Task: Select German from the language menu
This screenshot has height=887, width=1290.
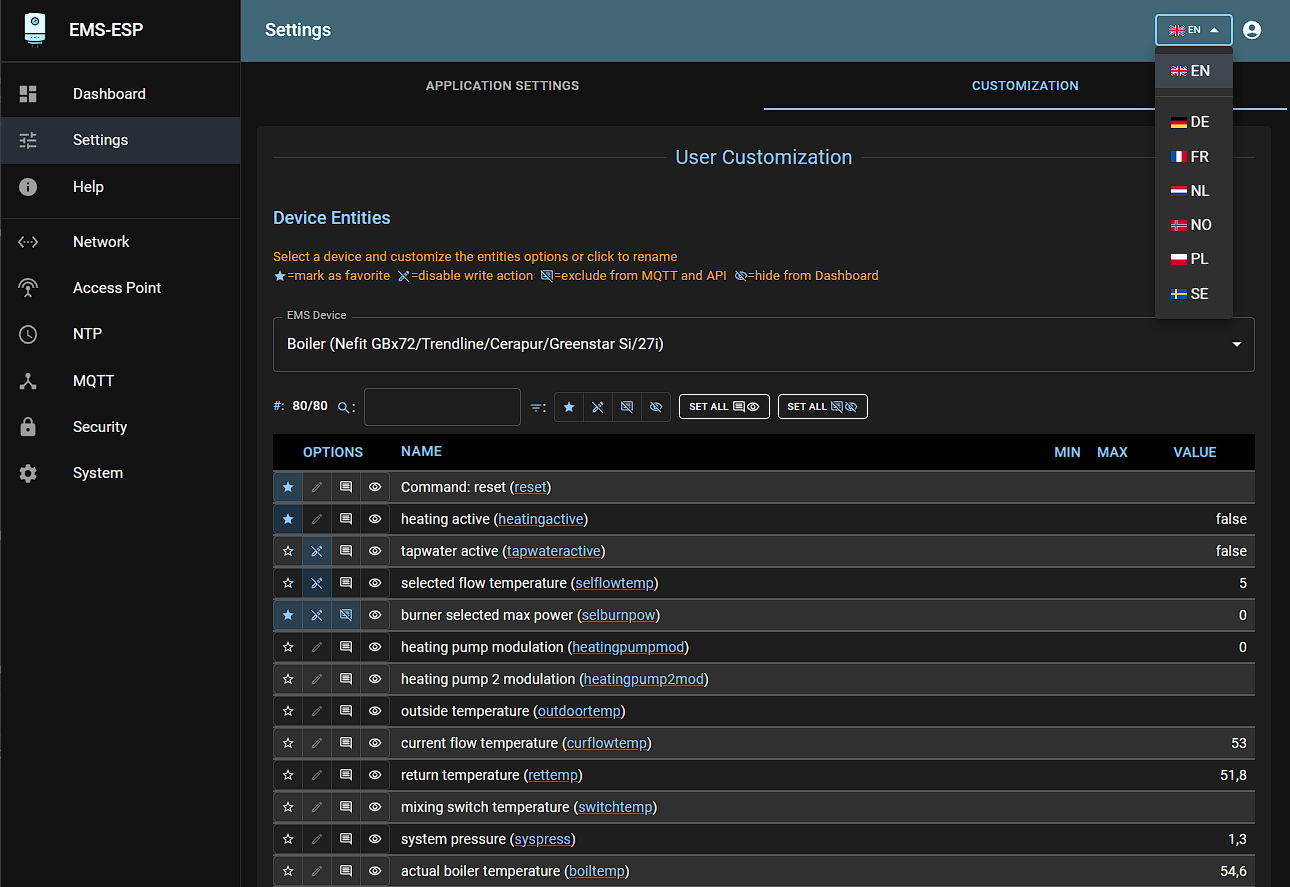Action: 1194,121
